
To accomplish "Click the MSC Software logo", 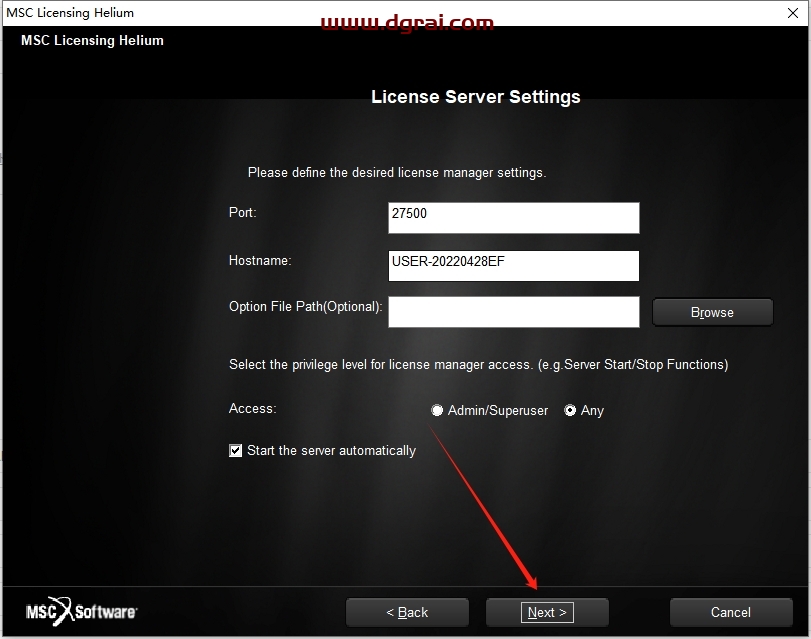I will [81, 612].
